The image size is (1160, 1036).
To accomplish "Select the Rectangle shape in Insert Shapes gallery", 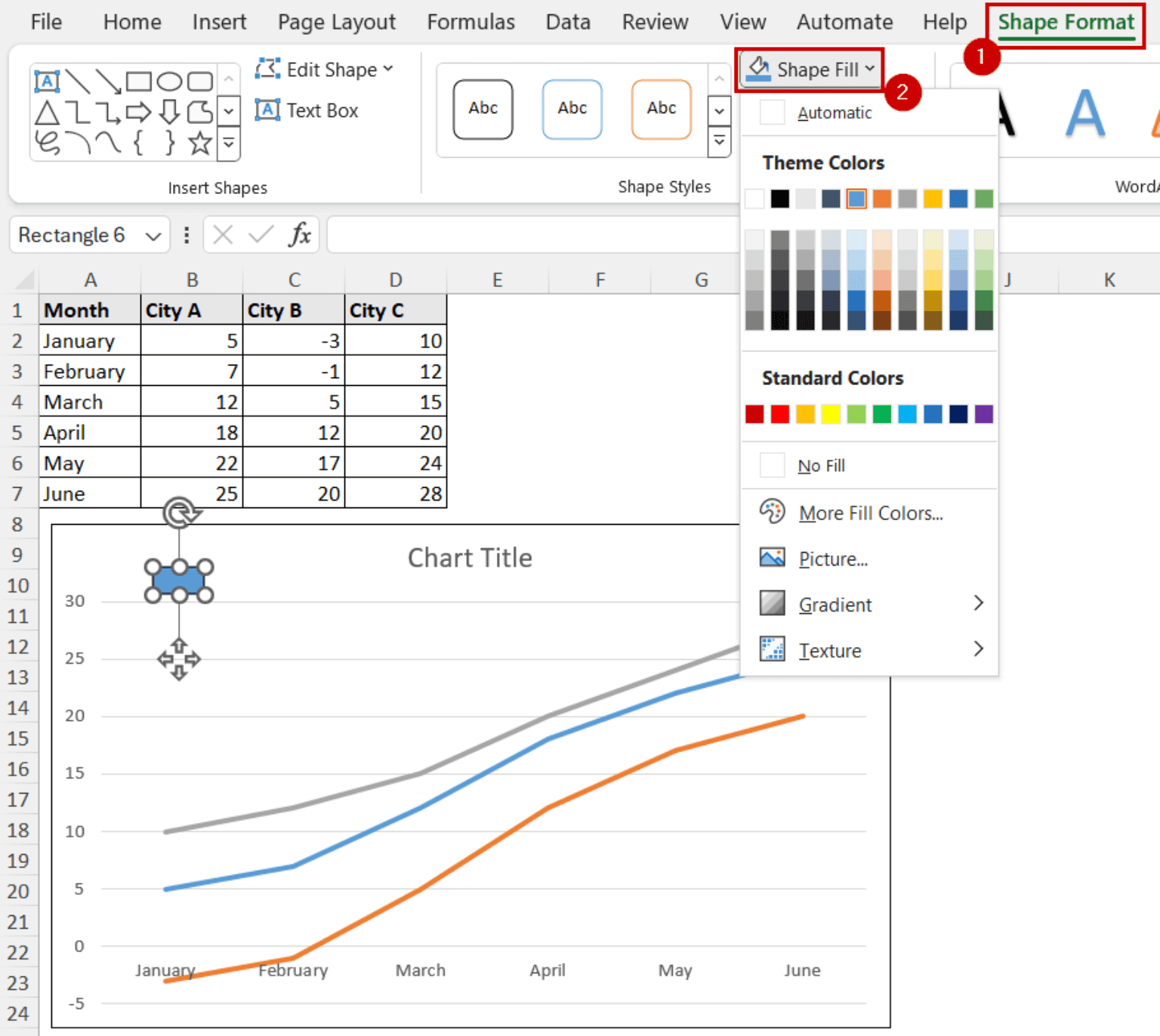I will tap(138, 81).
